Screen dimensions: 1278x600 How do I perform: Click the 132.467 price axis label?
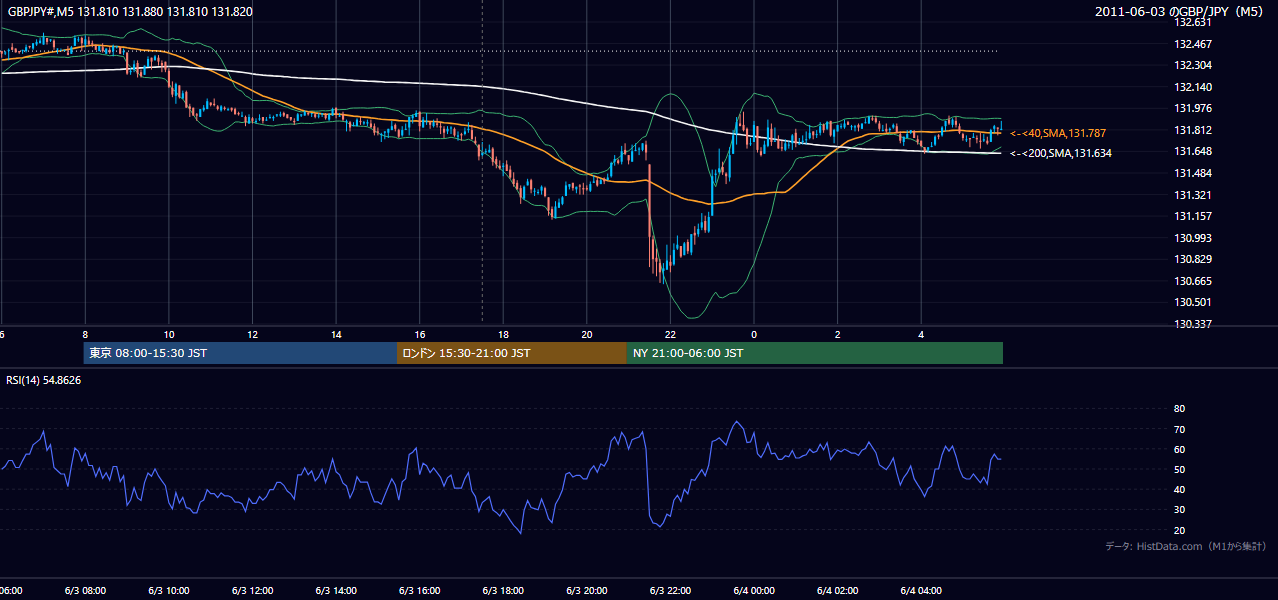tap(1192, 44)
